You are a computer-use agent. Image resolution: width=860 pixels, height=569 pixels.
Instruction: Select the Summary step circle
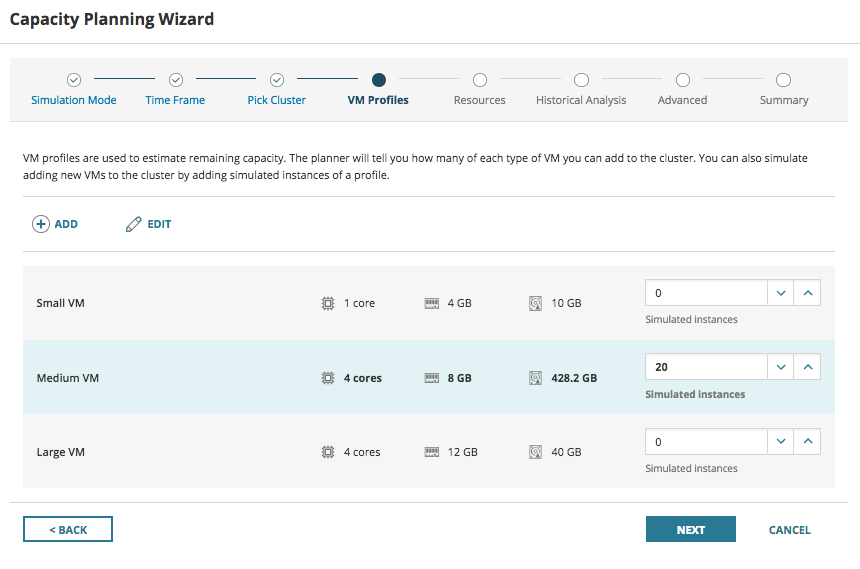point(784,80)
